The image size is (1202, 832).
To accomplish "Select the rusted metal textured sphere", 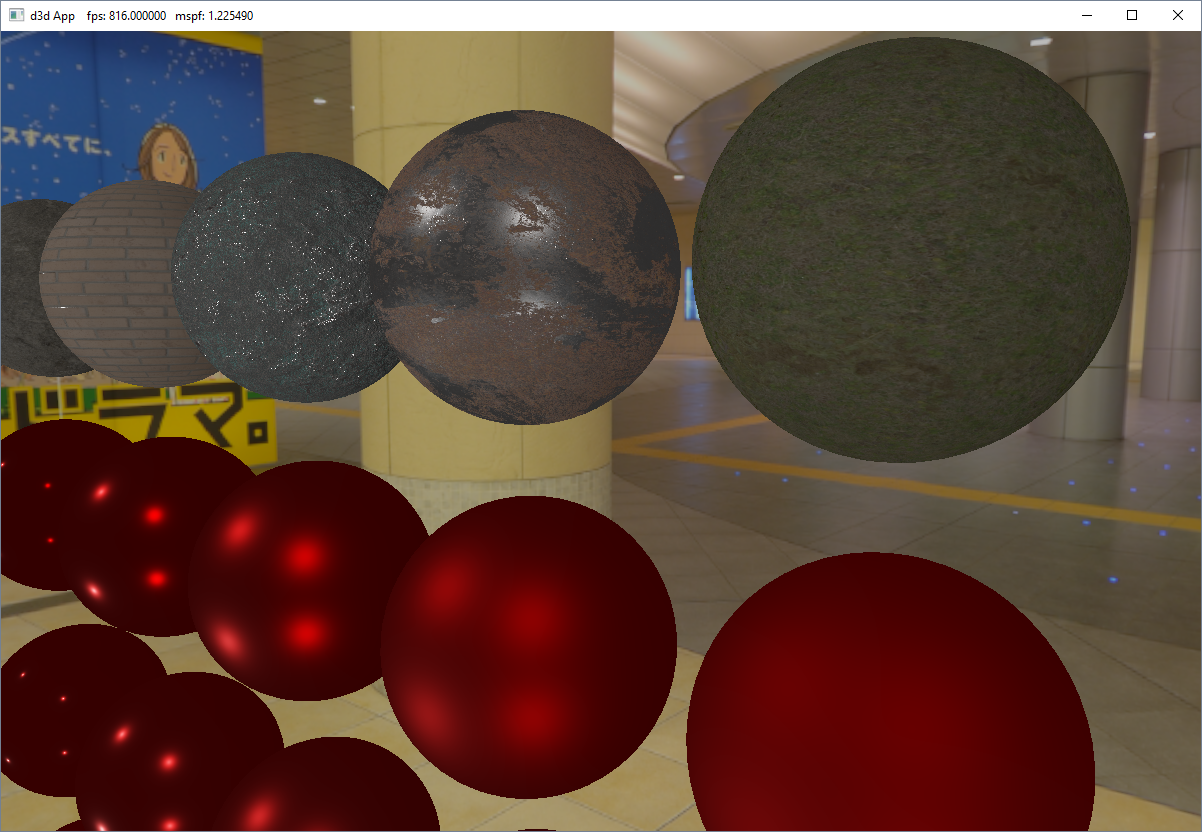I will pyautogui.click(x=526, y=267).
